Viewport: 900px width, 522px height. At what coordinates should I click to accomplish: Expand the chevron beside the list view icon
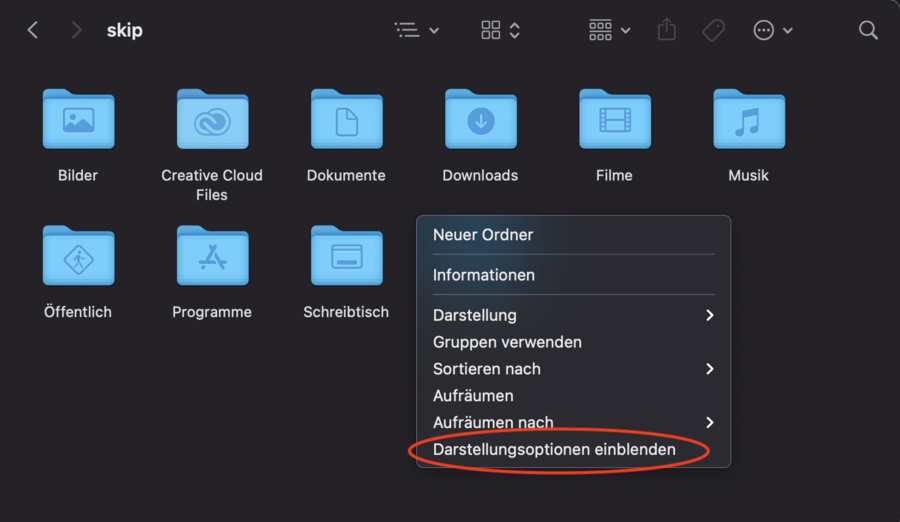[435, 30]
